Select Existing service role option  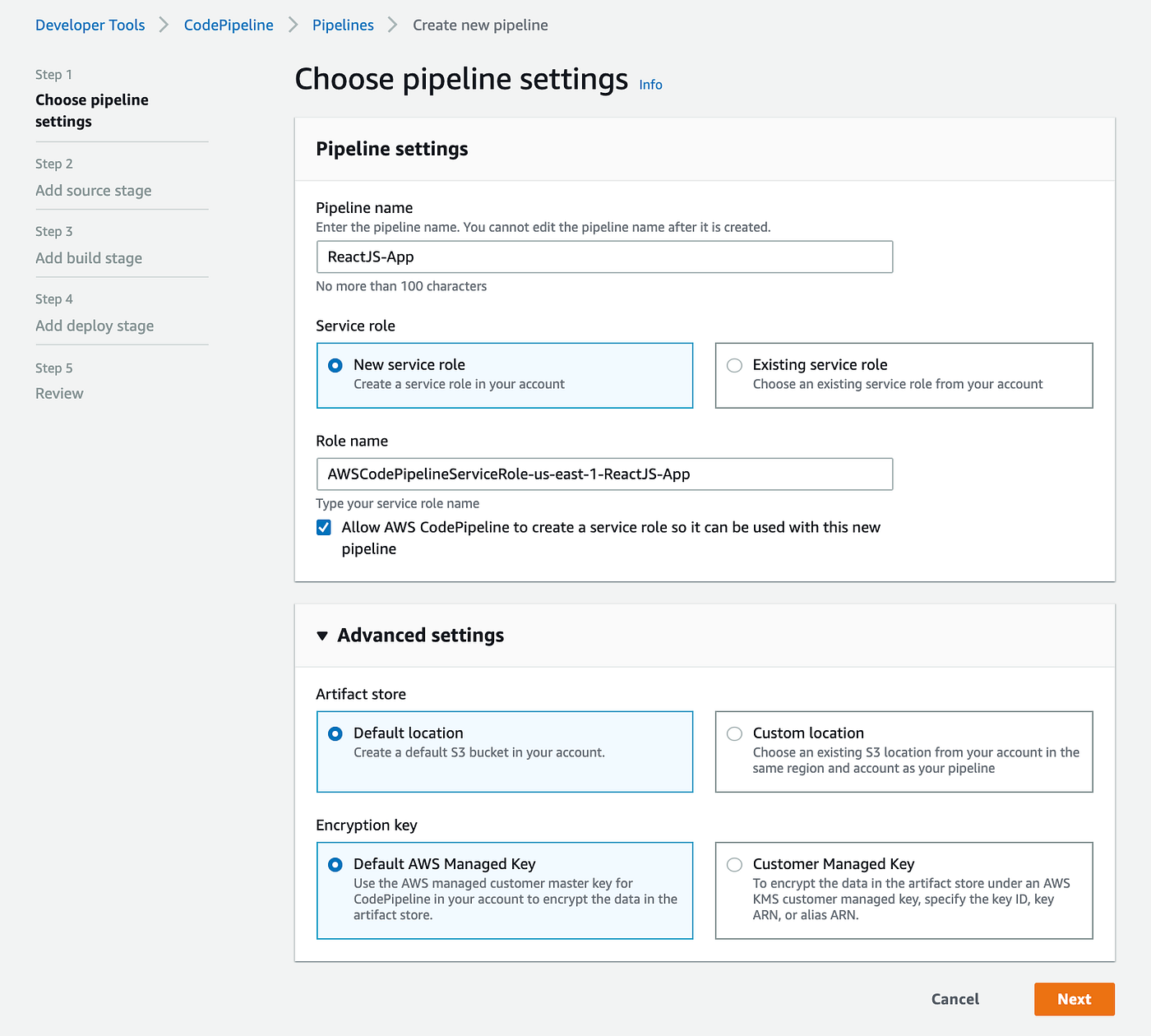click(x=735, y=365)
